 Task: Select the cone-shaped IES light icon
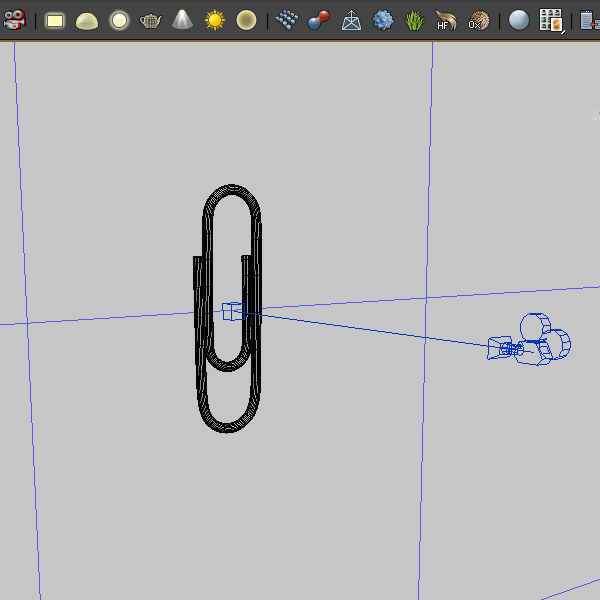[x=182, y=20]
